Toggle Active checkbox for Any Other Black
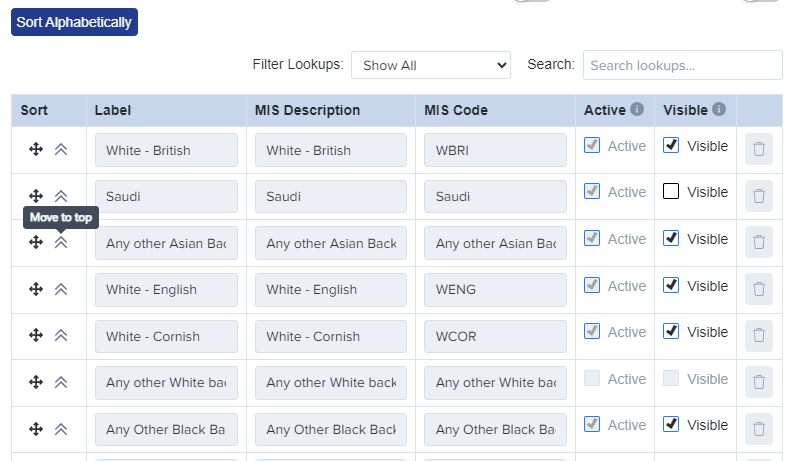Image resolution: width=792 pixels, height=461 pixels. click(592, 425)
